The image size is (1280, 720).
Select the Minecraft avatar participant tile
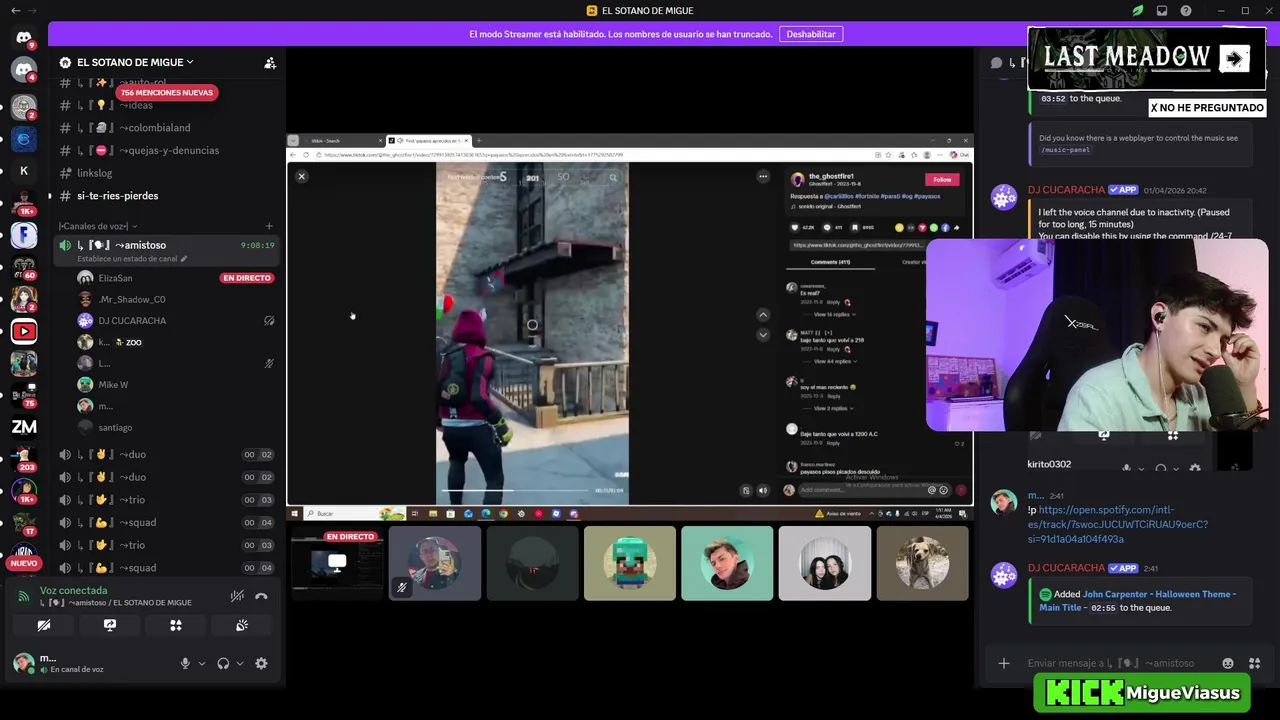coord(630,564)
